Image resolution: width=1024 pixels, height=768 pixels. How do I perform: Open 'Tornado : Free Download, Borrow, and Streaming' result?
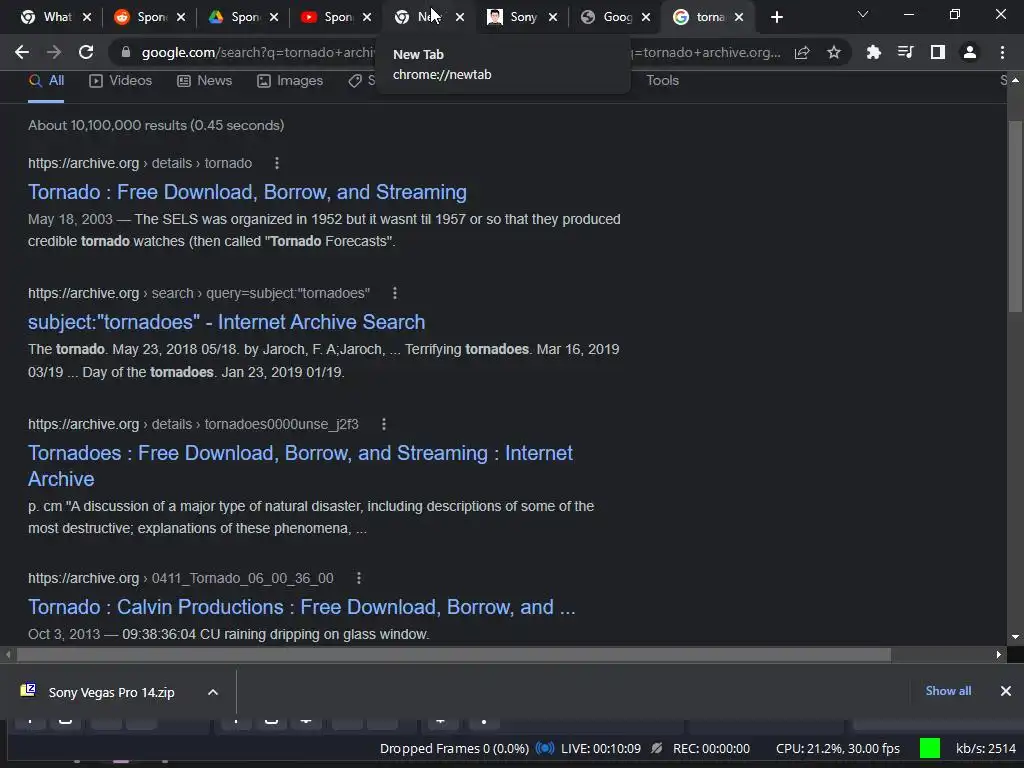point(247,192)
